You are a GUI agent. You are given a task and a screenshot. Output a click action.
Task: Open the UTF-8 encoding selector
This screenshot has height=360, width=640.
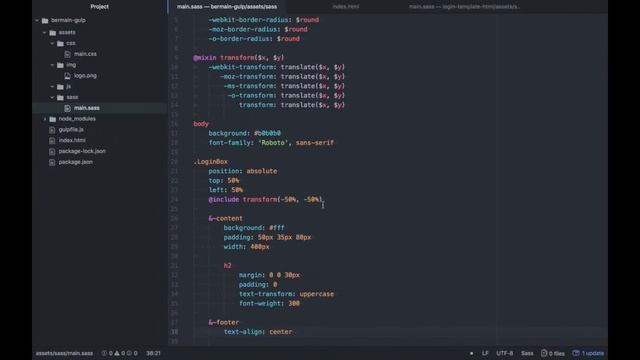(x=505, y=353)
